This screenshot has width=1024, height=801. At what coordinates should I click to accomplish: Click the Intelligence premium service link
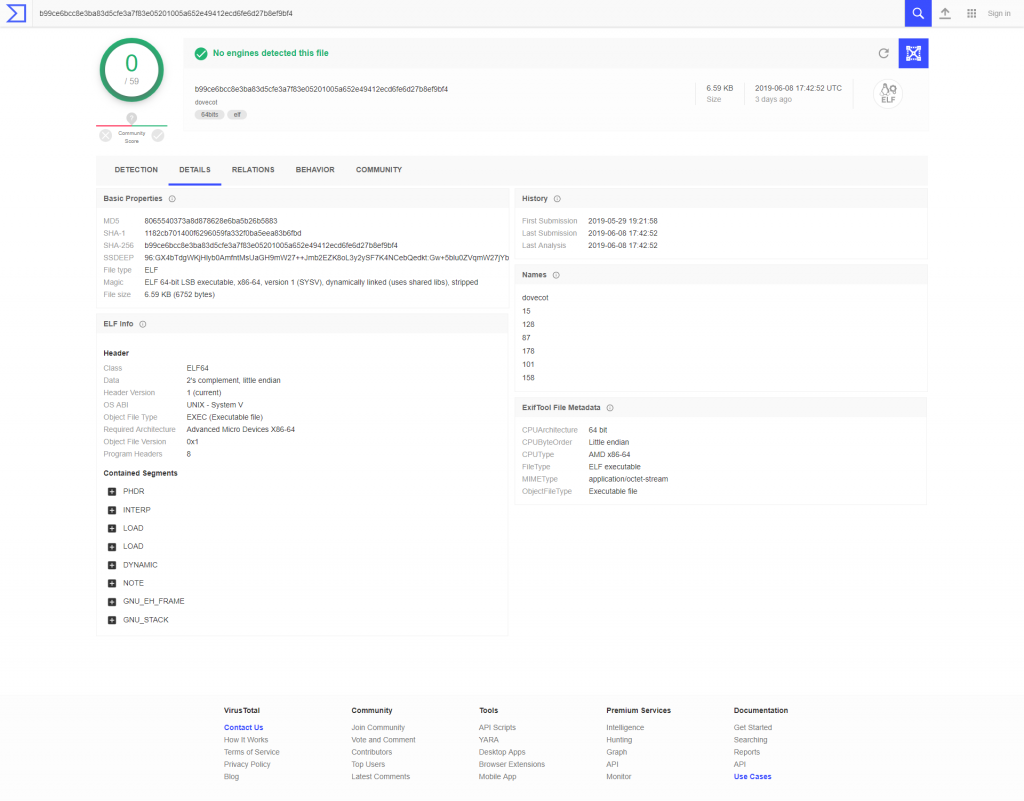[625, 727]
